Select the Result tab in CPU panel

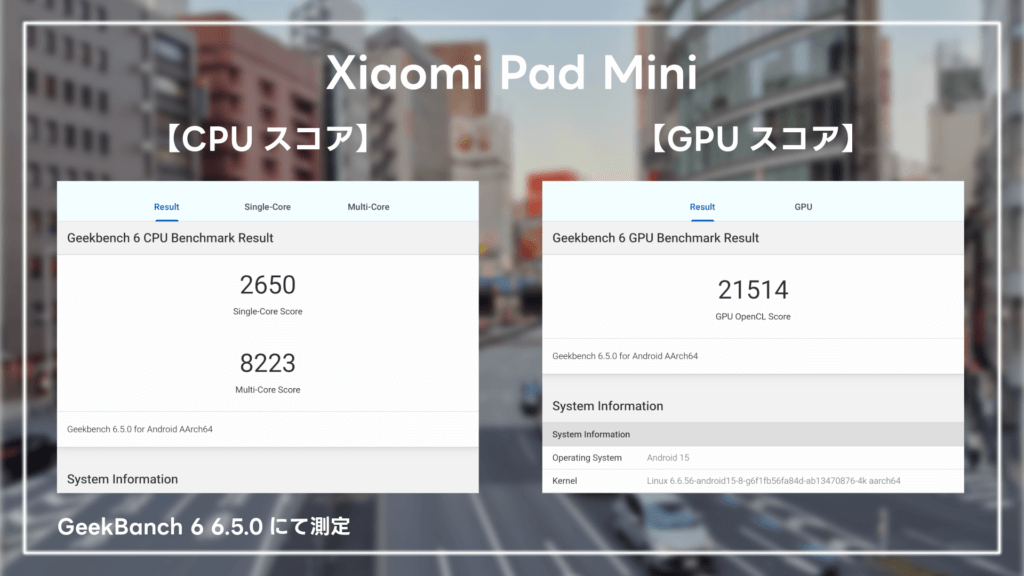[166, 207]
